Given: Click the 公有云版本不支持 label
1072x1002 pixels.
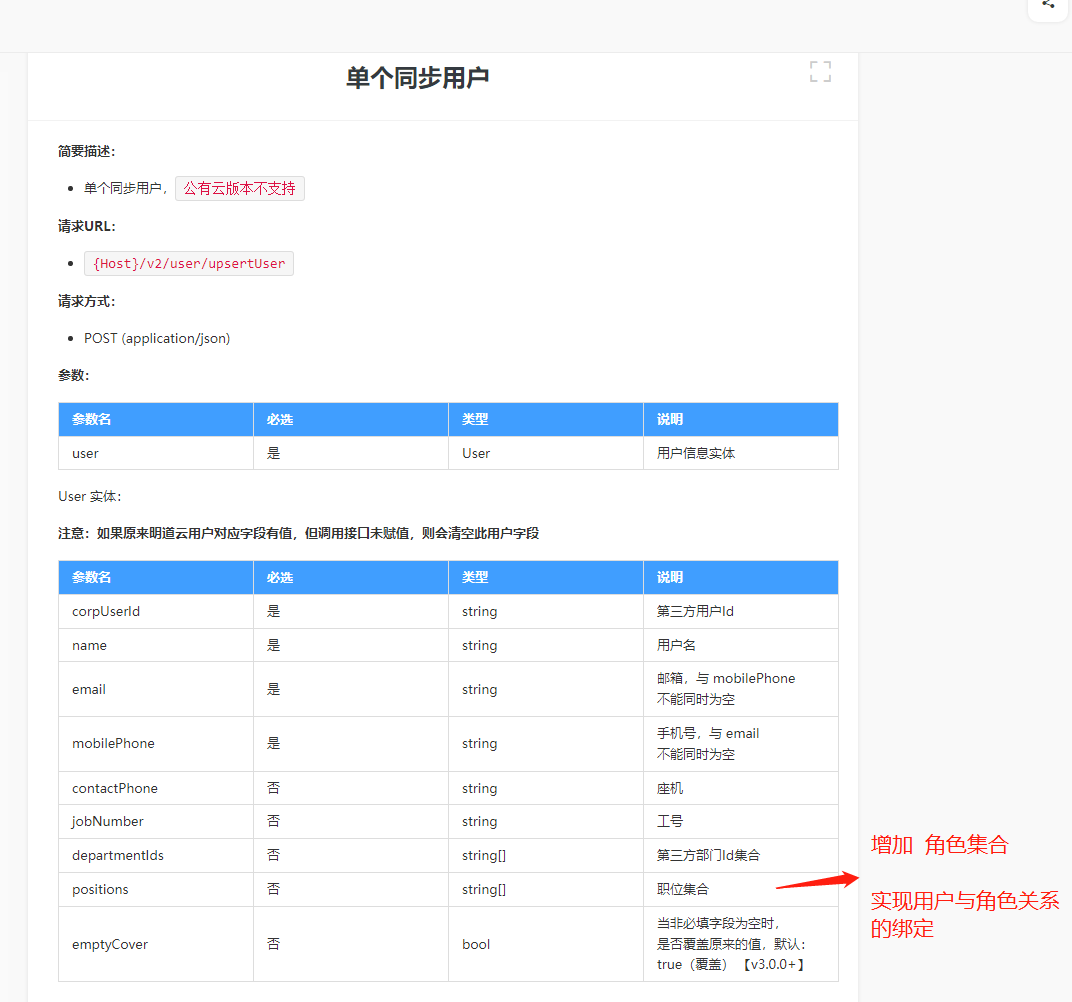Looking at the screenshot, I should click(240, 188).
